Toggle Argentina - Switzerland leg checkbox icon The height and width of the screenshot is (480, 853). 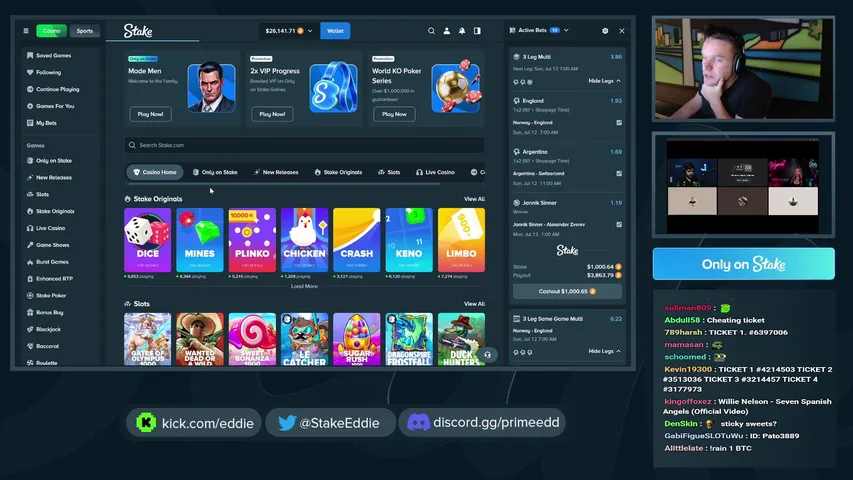[619, 174]
